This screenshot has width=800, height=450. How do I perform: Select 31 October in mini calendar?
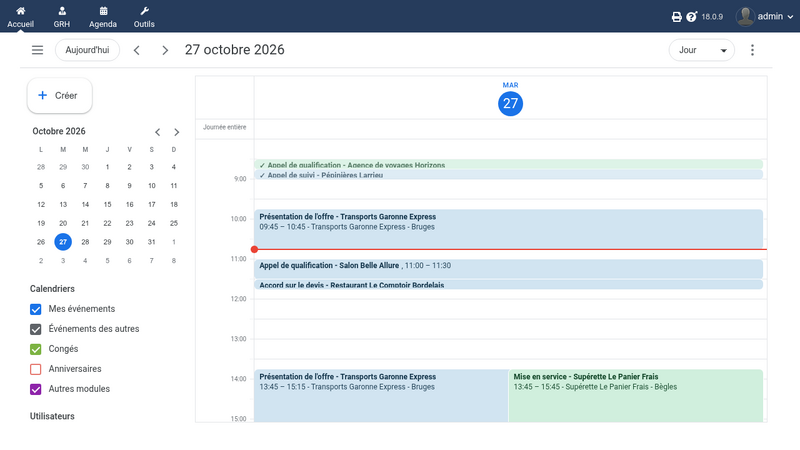tap(152, 242)
